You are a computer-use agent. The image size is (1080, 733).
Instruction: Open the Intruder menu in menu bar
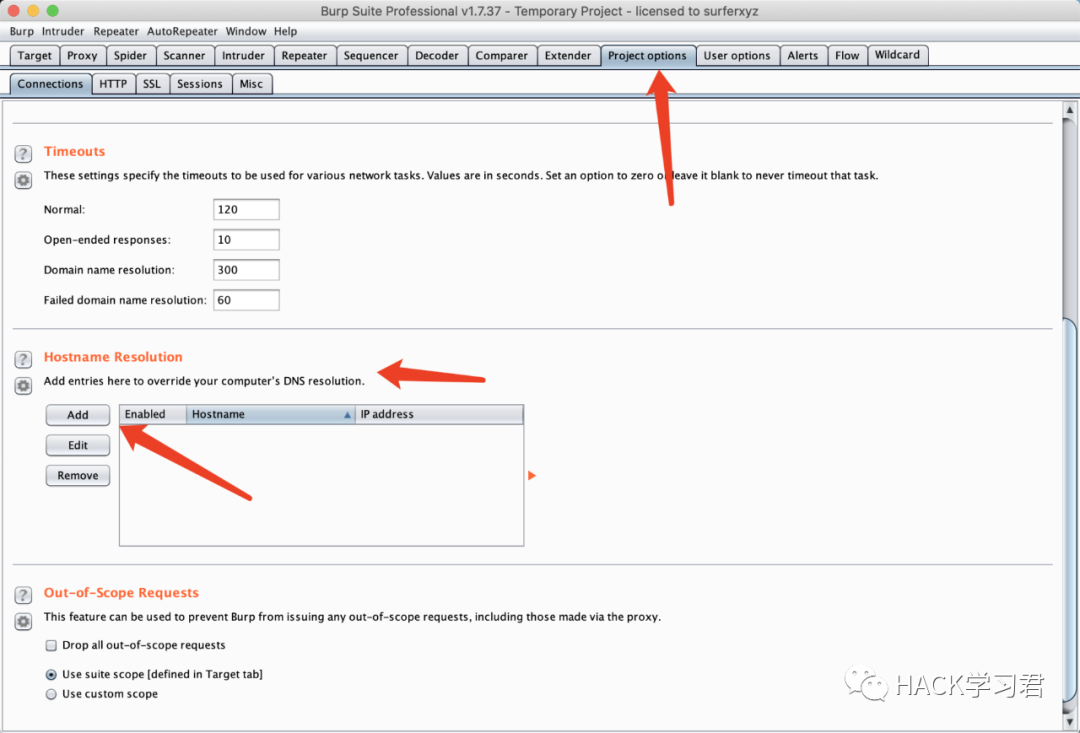point(63,31)
